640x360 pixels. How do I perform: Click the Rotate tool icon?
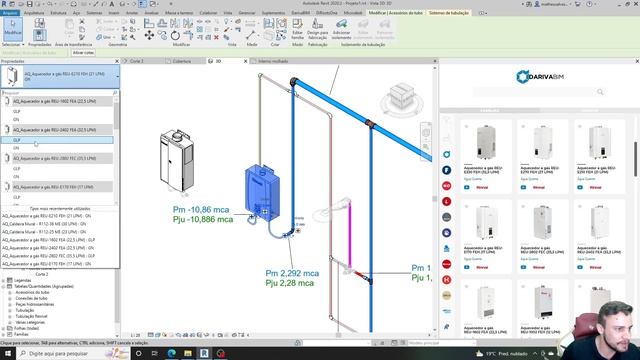[x=175, y=36]
